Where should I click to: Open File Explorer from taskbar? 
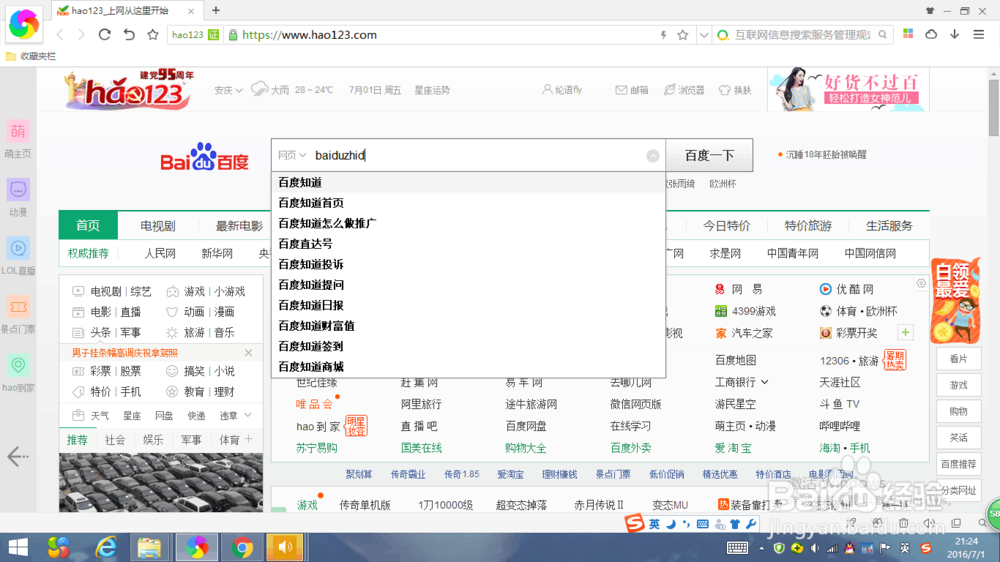[149, 547]
